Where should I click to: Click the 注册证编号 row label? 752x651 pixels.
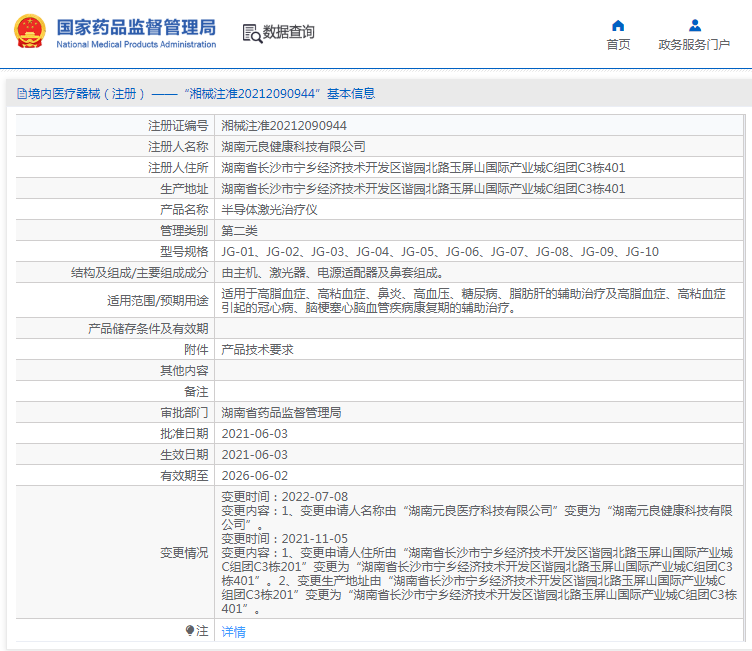[178, 126]
